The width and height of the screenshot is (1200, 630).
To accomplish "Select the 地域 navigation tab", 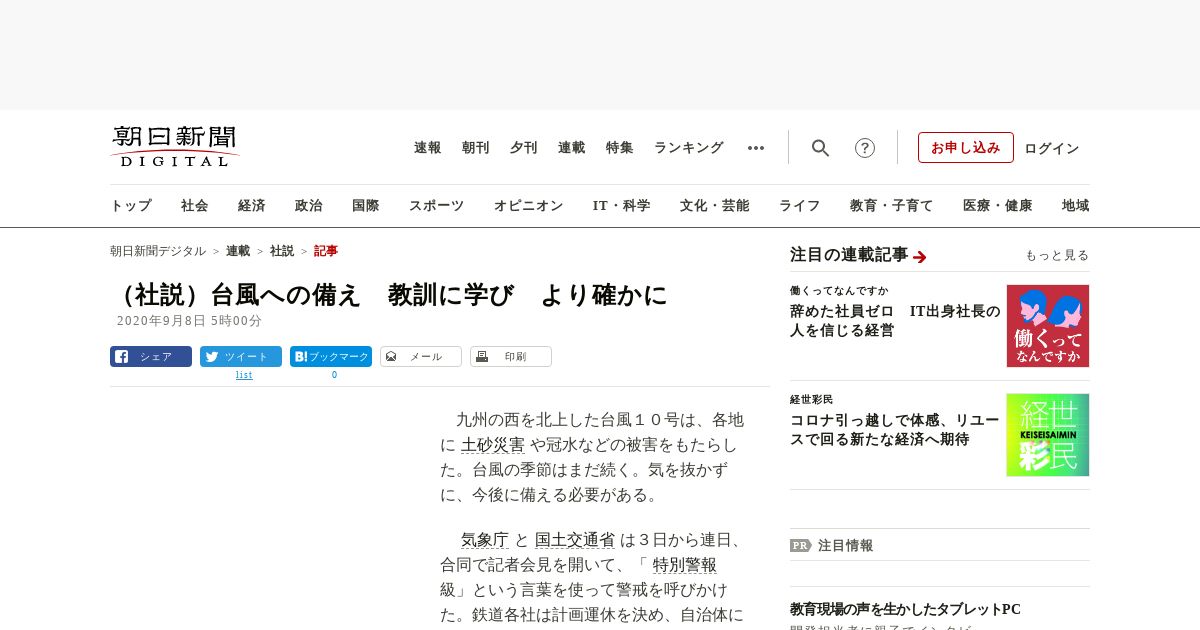I will (x=1076, y=206).
